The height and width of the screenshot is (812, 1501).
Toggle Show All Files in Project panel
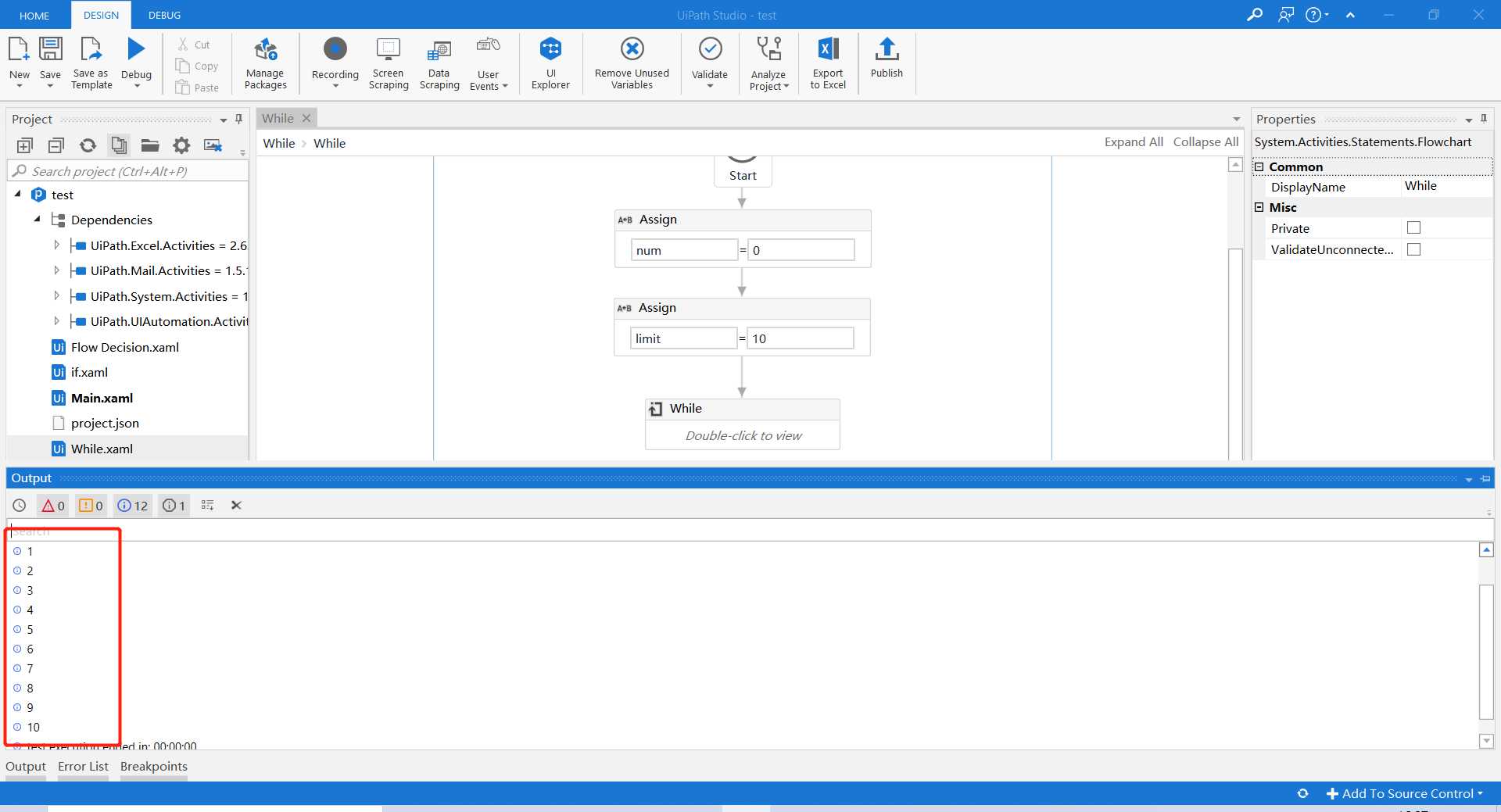click(119, 145)
